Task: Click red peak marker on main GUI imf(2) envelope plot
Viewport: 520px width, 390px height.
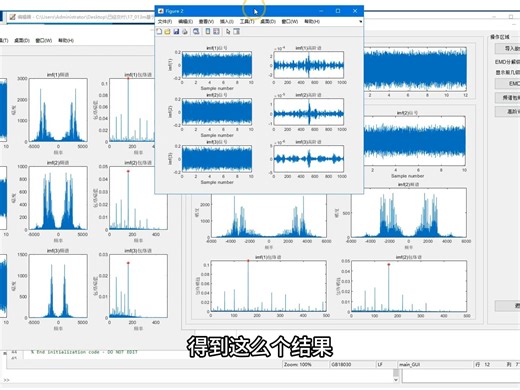Action: coord(389,264)
